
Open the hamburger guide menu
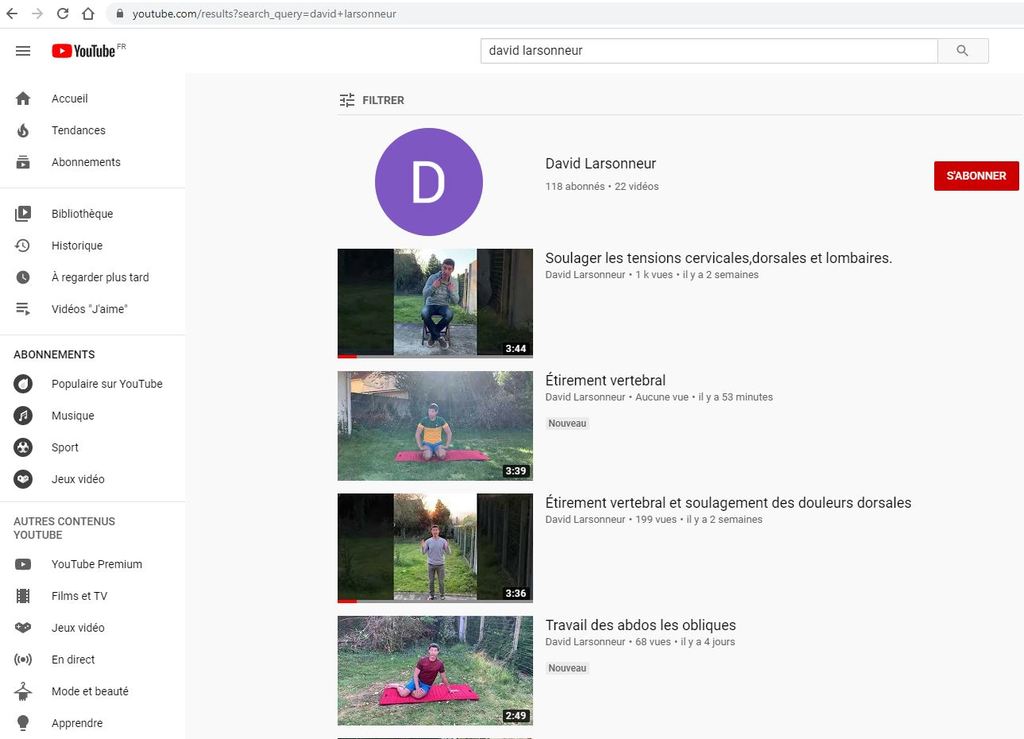click(x=23, y=51)
